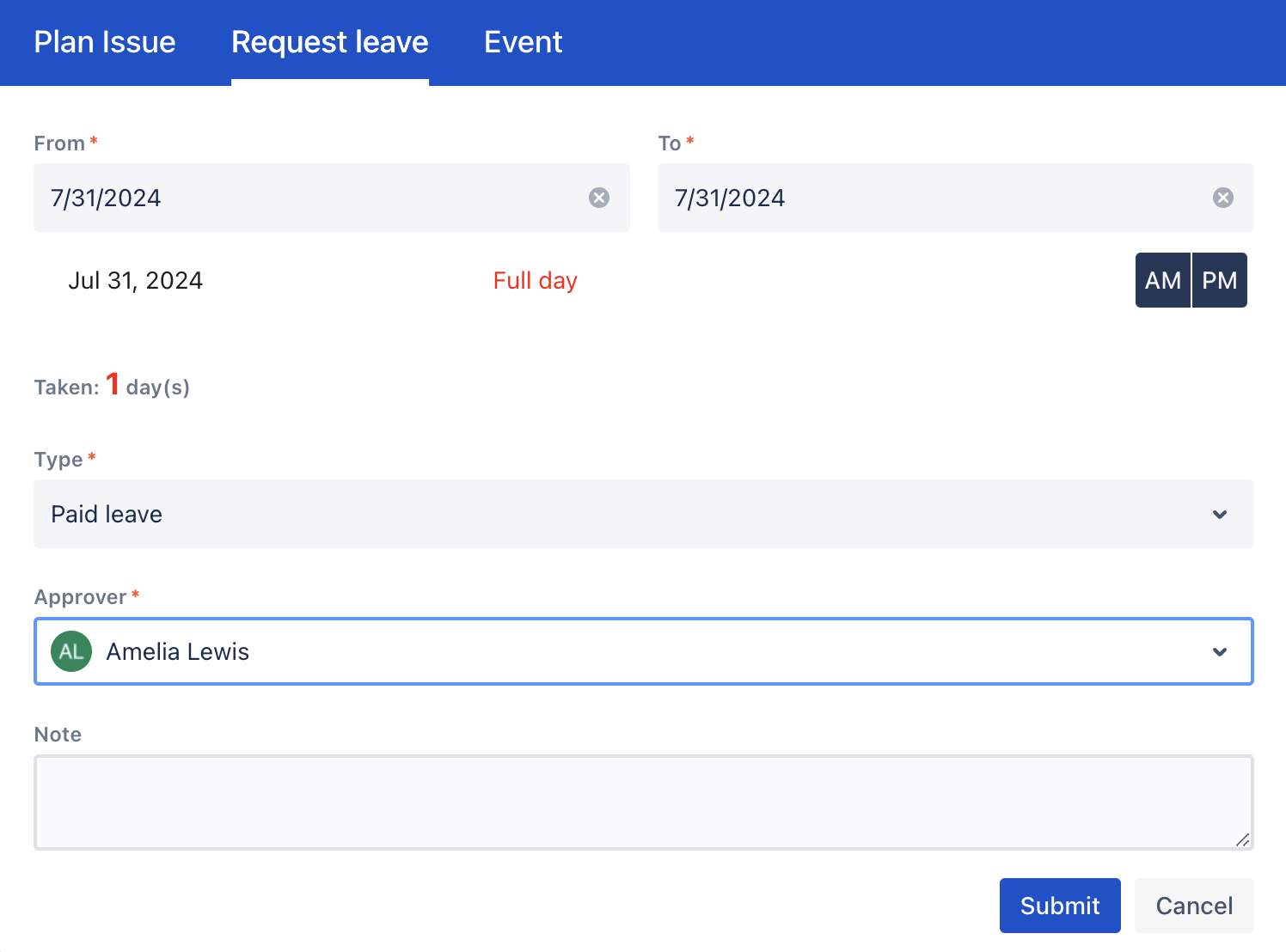Image resolution: width=1286 pixels, height=952 pixels.
Task: Select the Request leave tab
Action: tap(329, 42)
